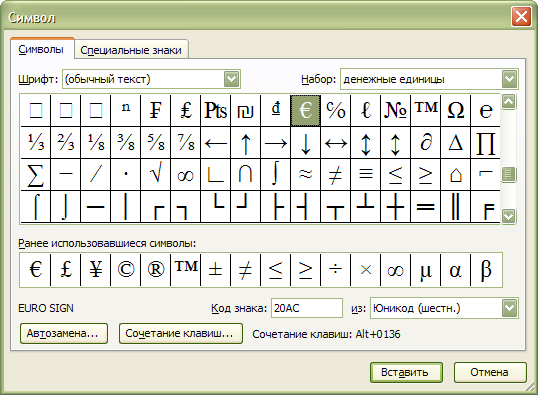Pick the dong sign ₫ symbol
Image resolution: width=538 pixels, height=395 pixels.
276,111
